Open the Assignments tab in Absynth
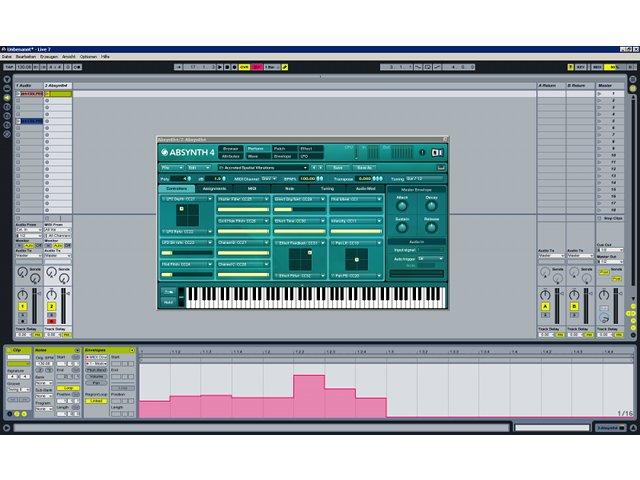The width and height of the screenshot is (640, 480). 214,189
